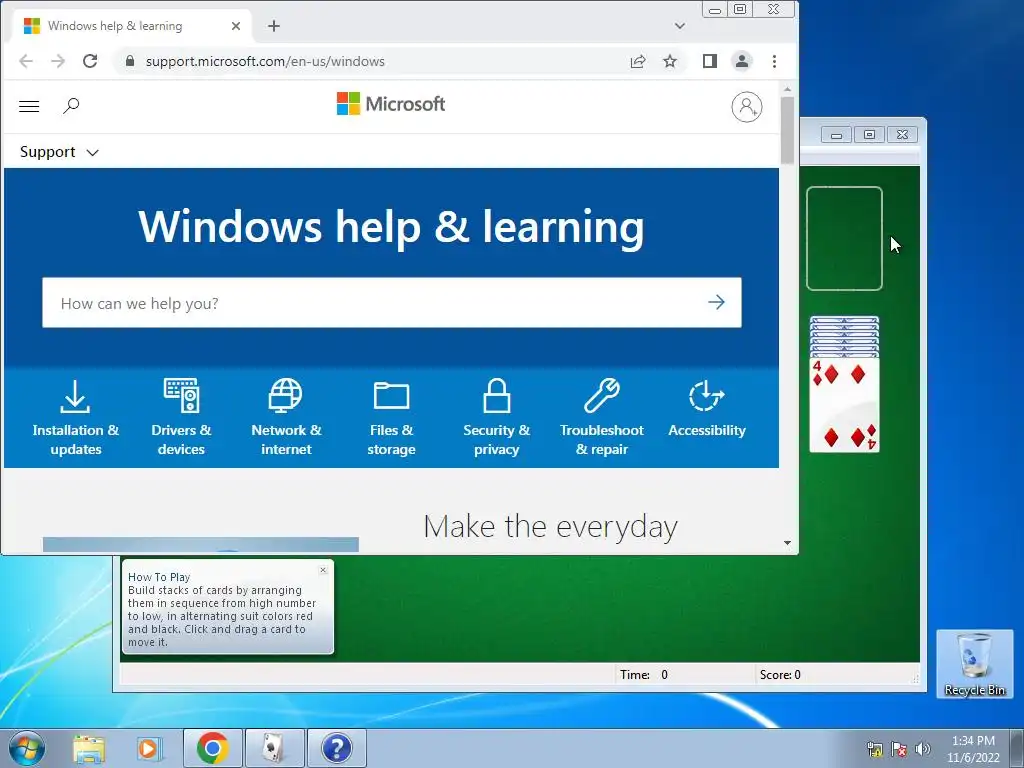Open Security & privacy
Image resolution: width=1024 pixels, height=768 pixels.
[496, 418]
